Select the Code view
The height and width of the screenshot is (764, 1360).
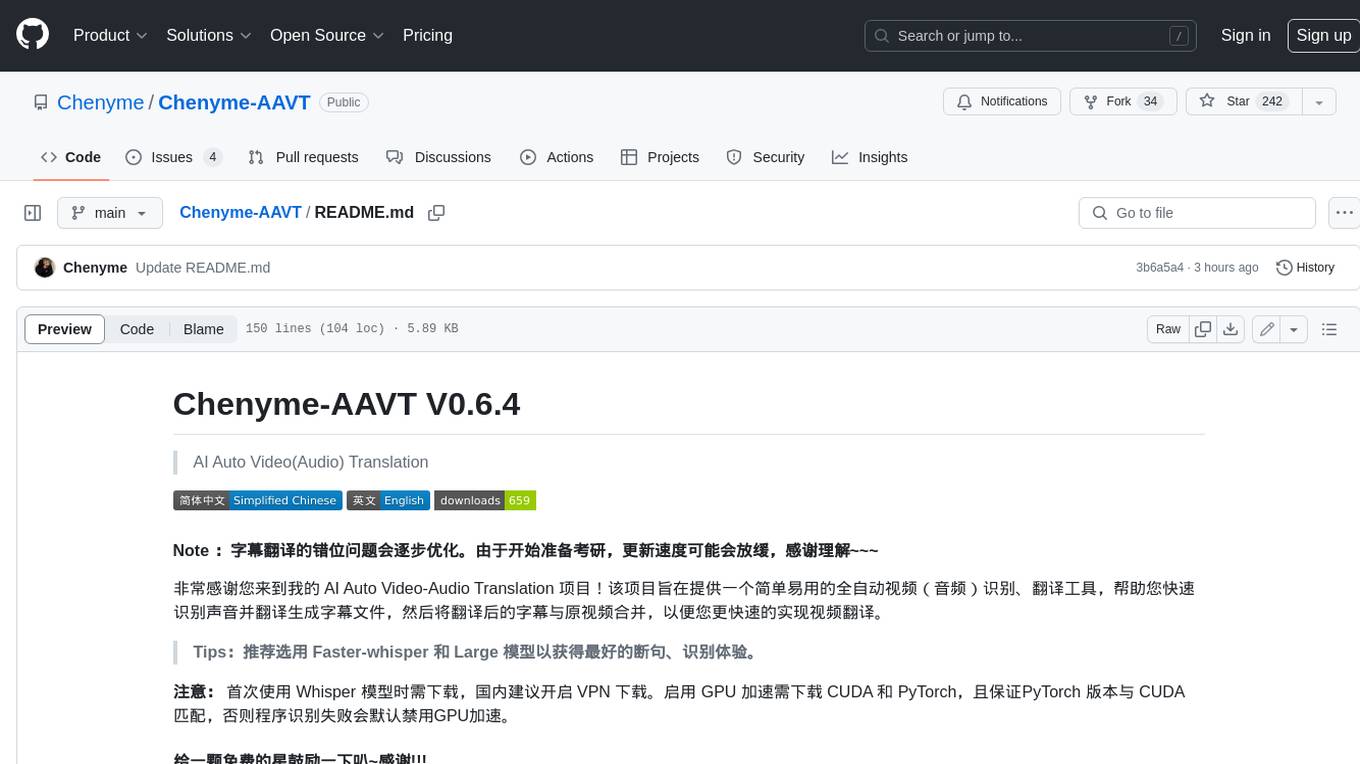[137, 329]
